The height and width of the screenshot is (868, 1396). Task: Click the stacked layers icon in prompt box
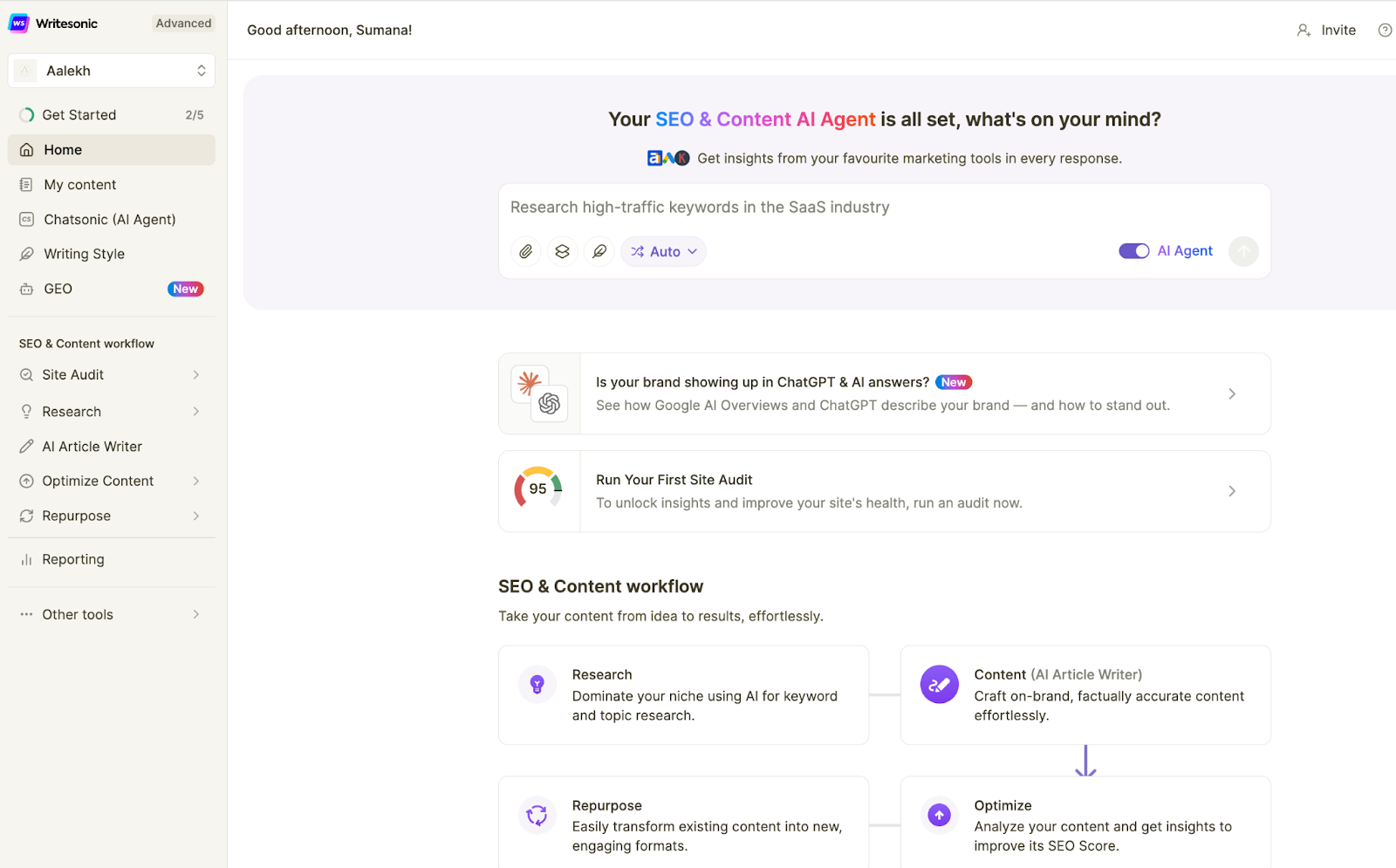(x=563, y=251)
